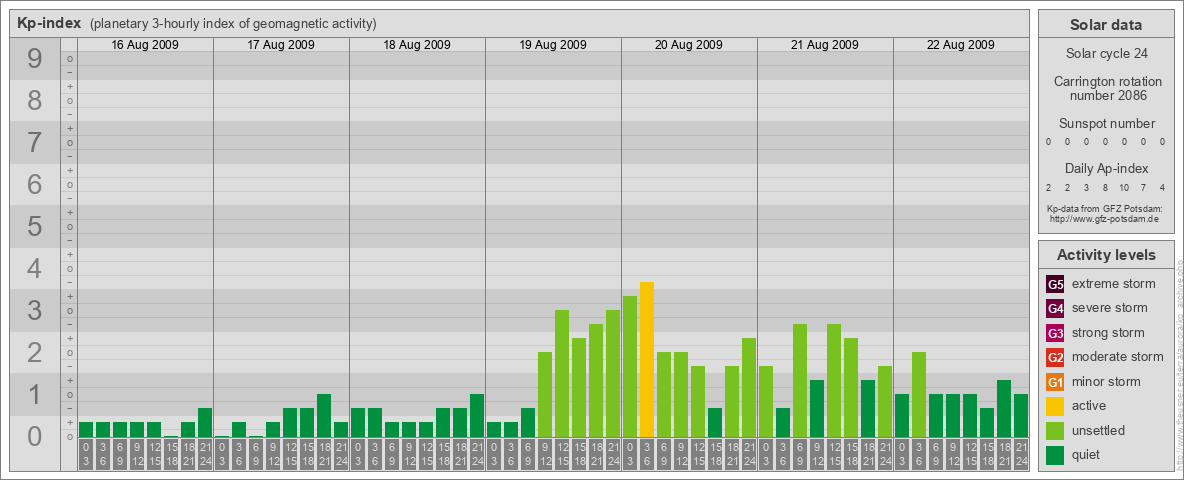Click the 'minor storm' legend label
Image resolution: width=1184 pixels, height=480 pixels.
1106,381
